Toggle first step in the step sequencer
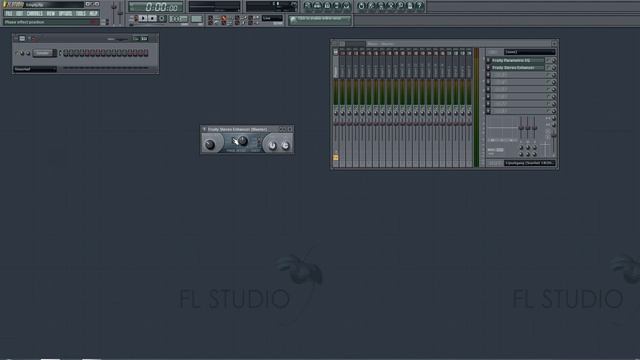 click(65, 53)
